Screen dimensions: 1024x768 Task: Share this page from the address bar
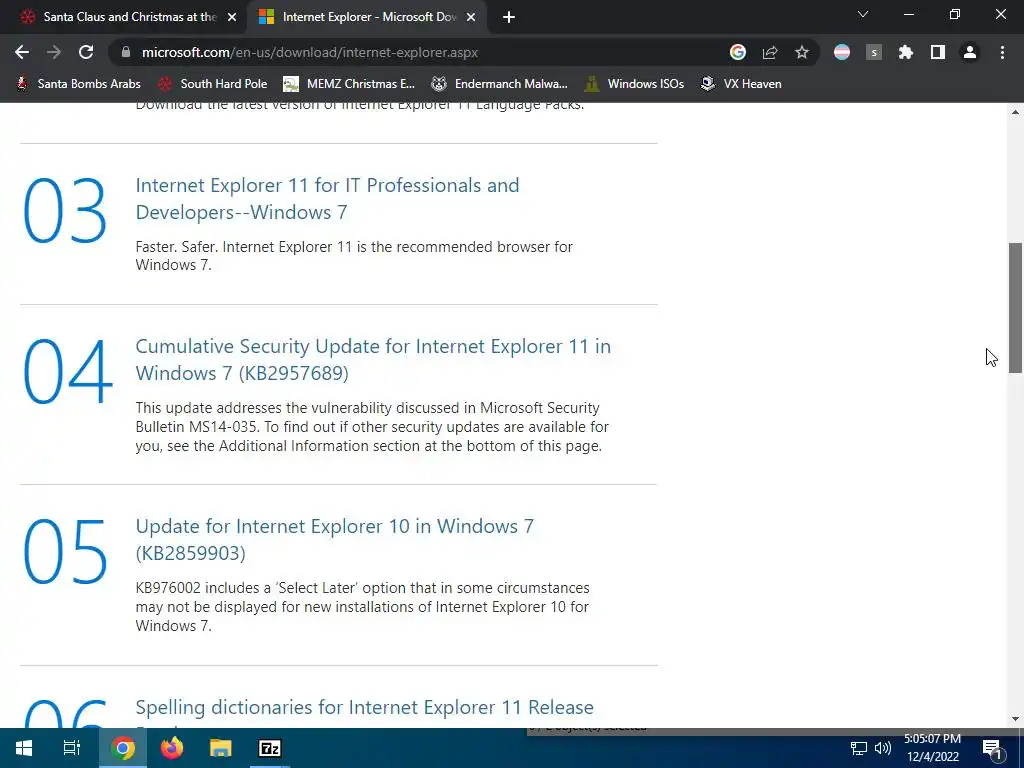[x=770, y=52]
